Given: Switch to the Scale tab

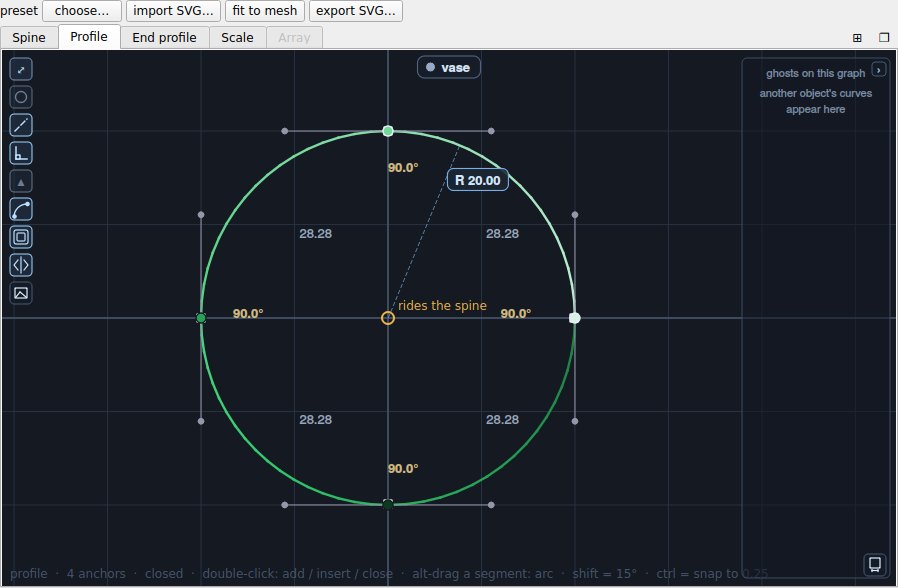Looking at the screenshot, I should pyautogui.click(x=237, y=38).
